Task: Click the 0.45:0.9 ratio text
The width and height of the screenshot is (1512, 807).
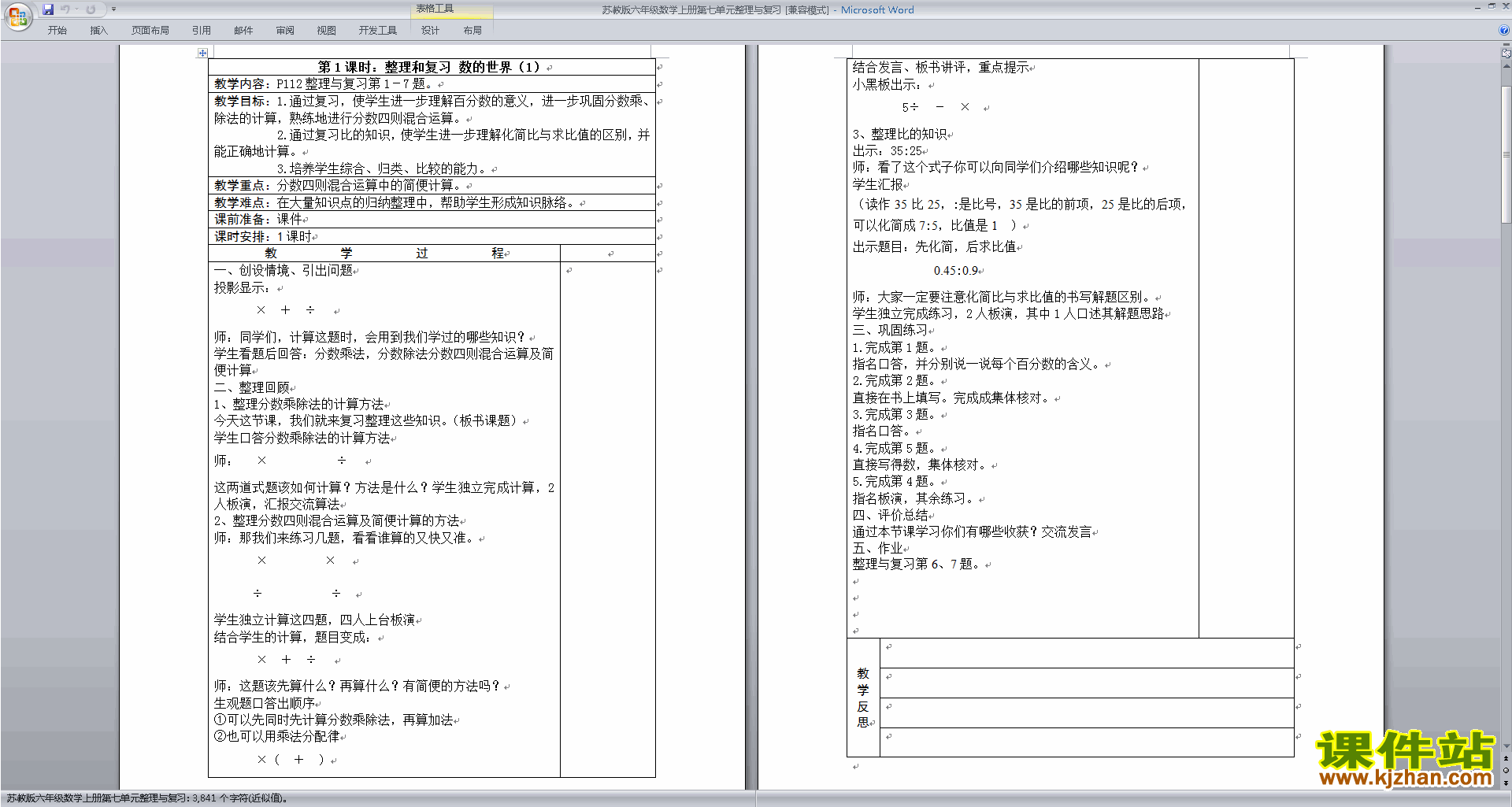Action: point(956,271)
